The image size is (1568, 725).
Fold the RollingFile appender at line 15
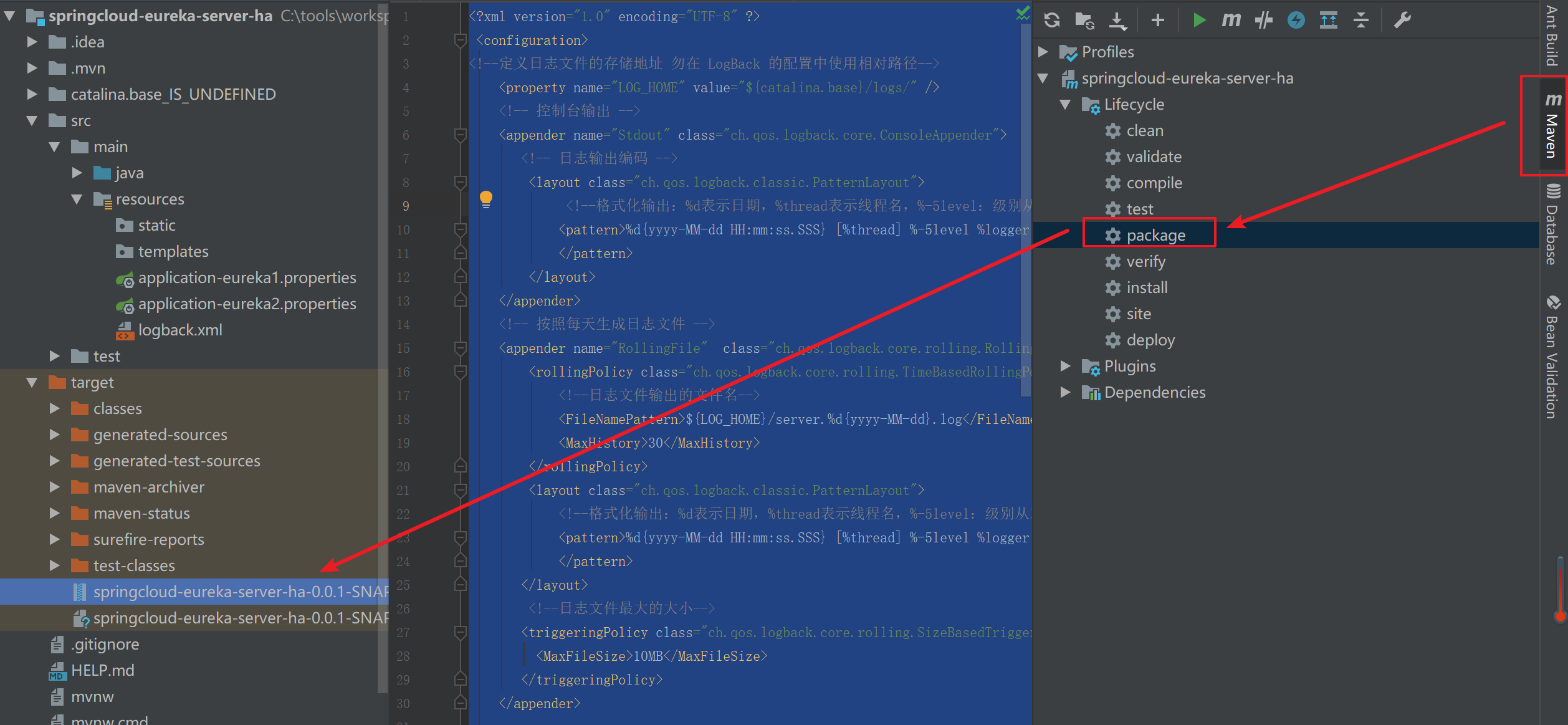click(x=461, y=348)
